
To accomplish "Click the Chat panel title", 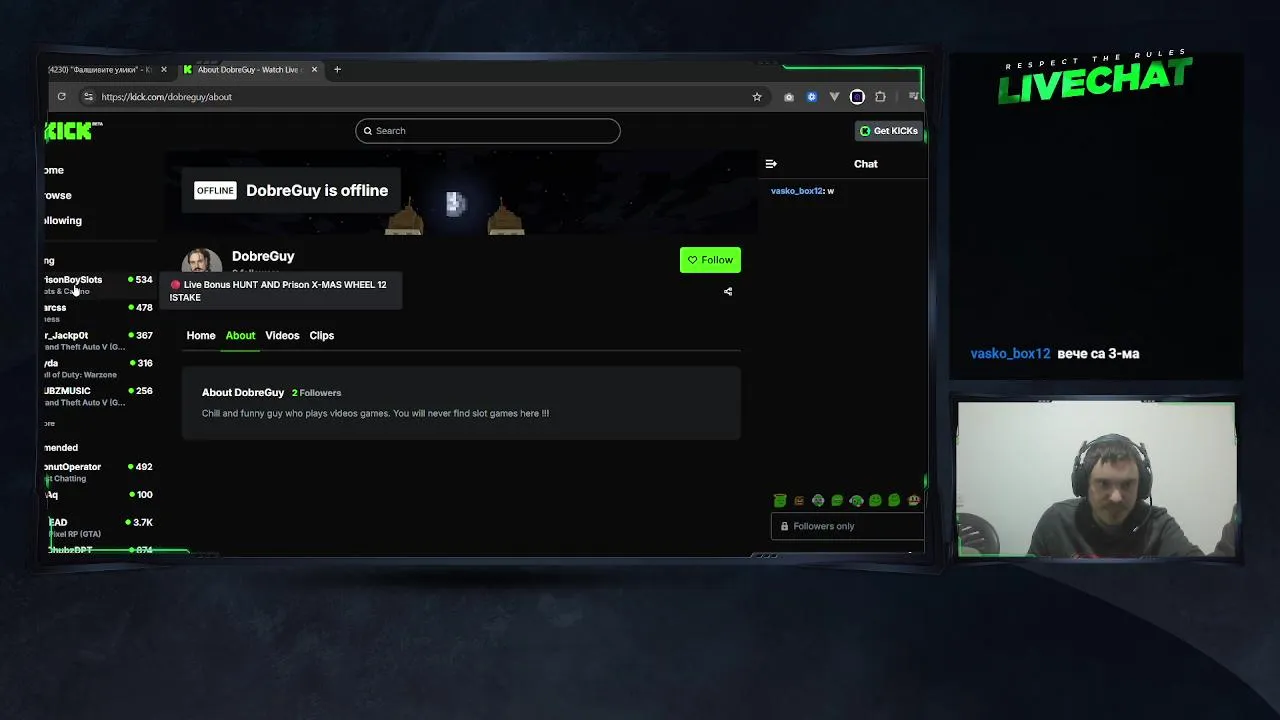I will (x=866, y=164).
